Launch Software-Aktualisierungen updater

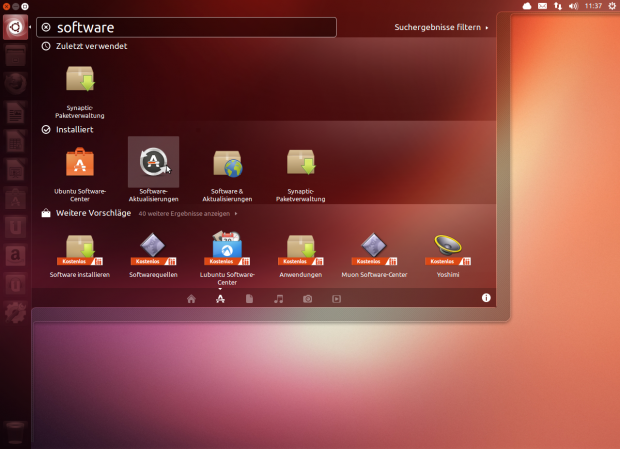pos(153,170)
